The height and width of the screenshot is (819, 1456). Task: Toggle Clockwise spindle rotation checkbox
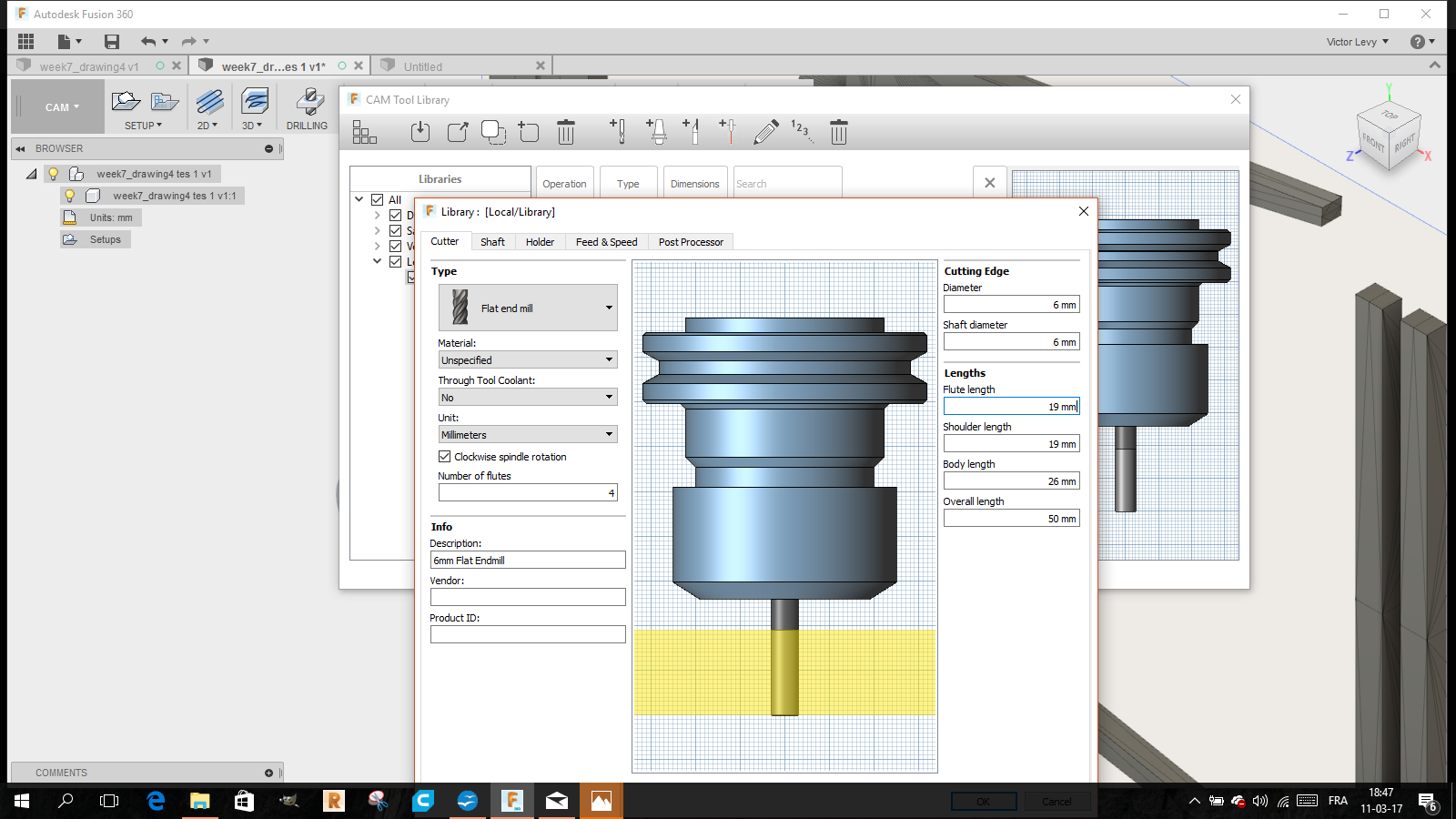coord(445,457)
